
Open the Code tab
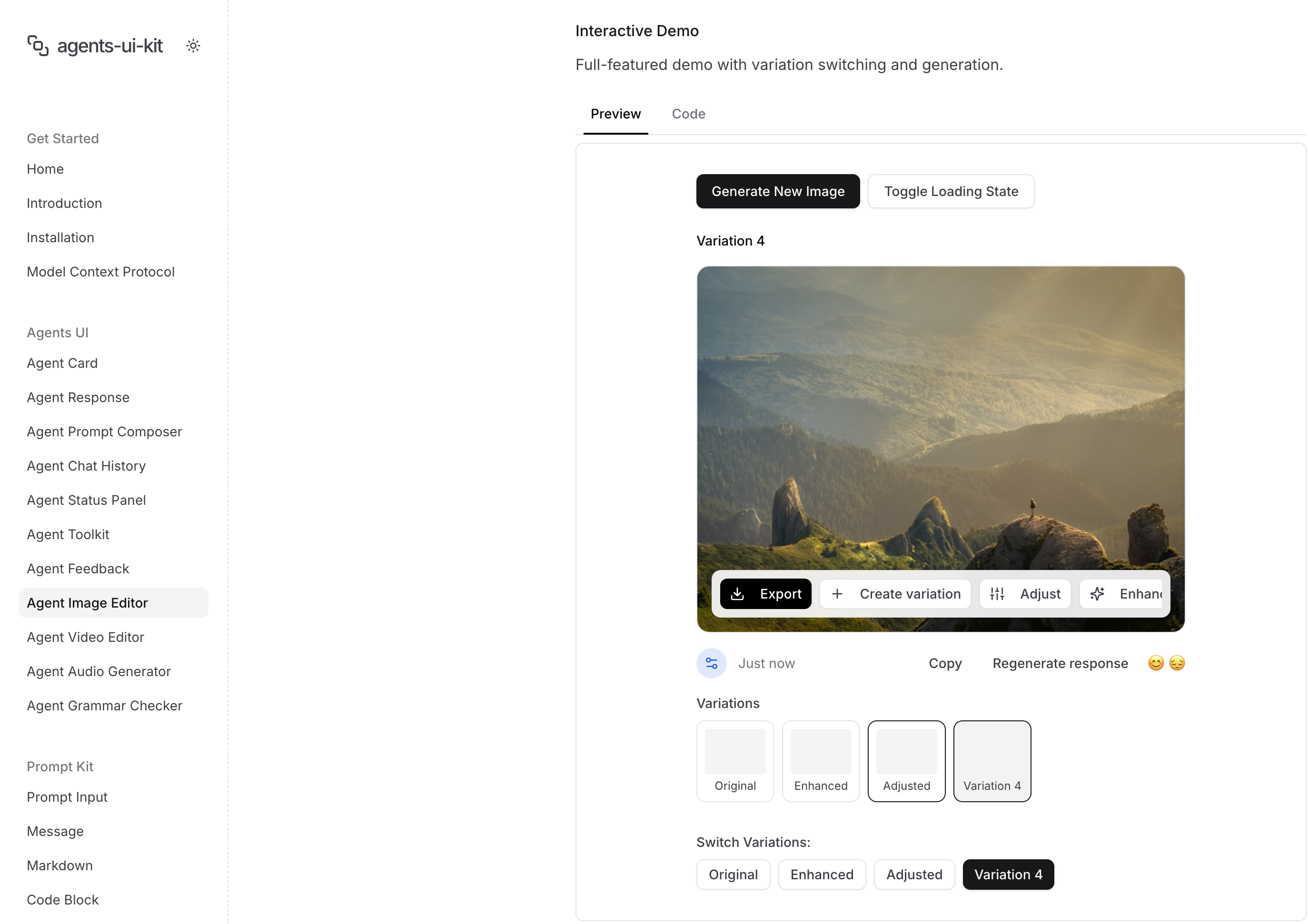coord(688,114)
